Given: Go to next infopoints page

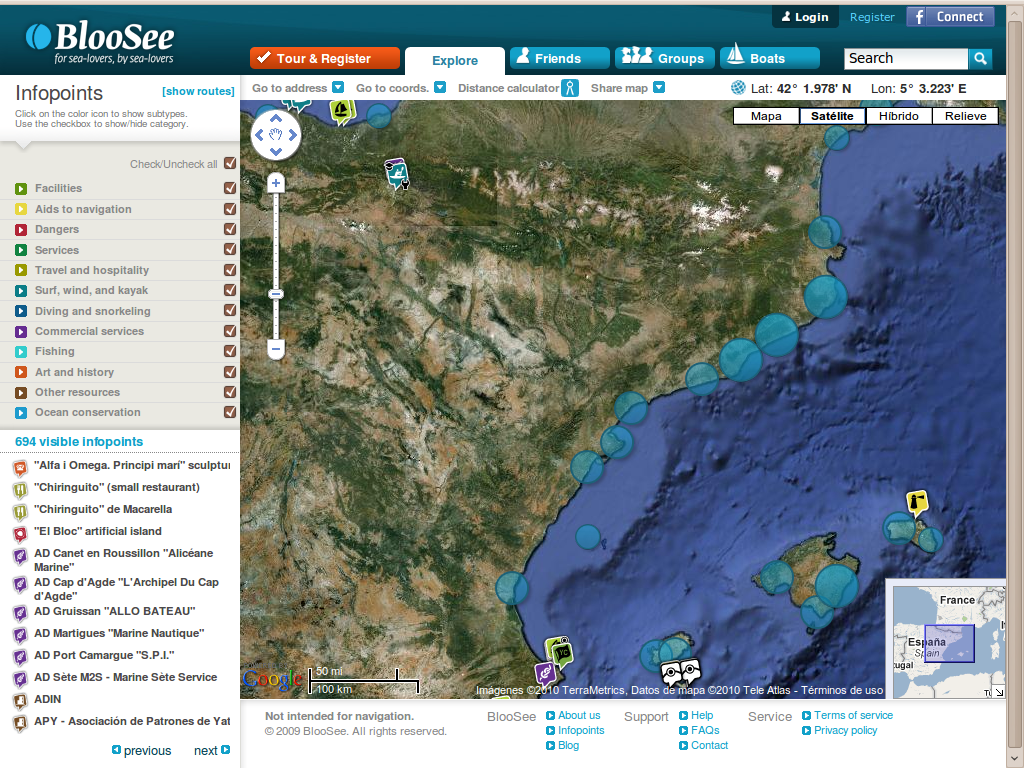Looking at the screenshot, I should click(x=212, y=750).
